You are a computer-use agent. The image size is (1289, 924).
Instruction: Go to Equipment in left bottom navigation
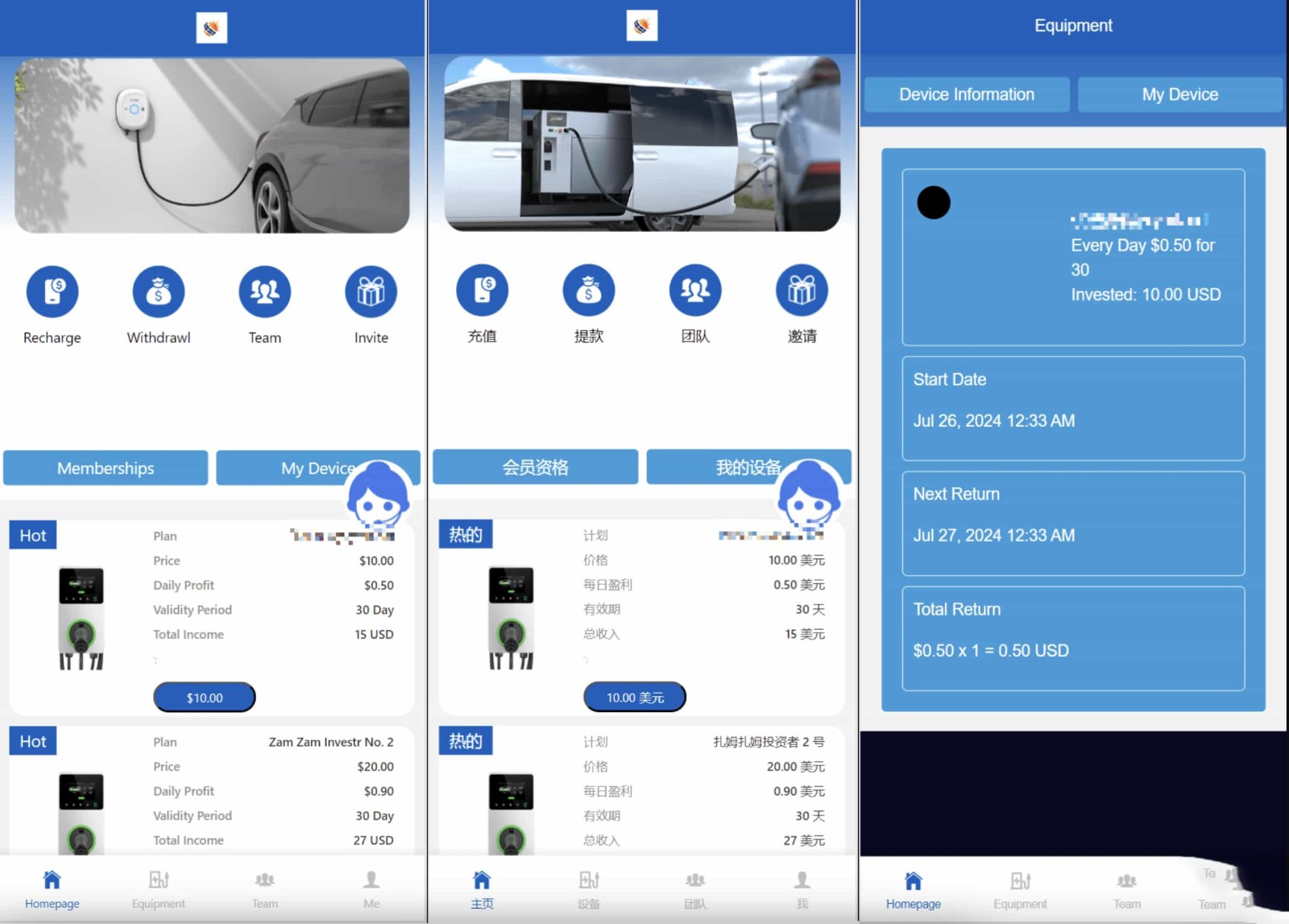pos(159,889)
